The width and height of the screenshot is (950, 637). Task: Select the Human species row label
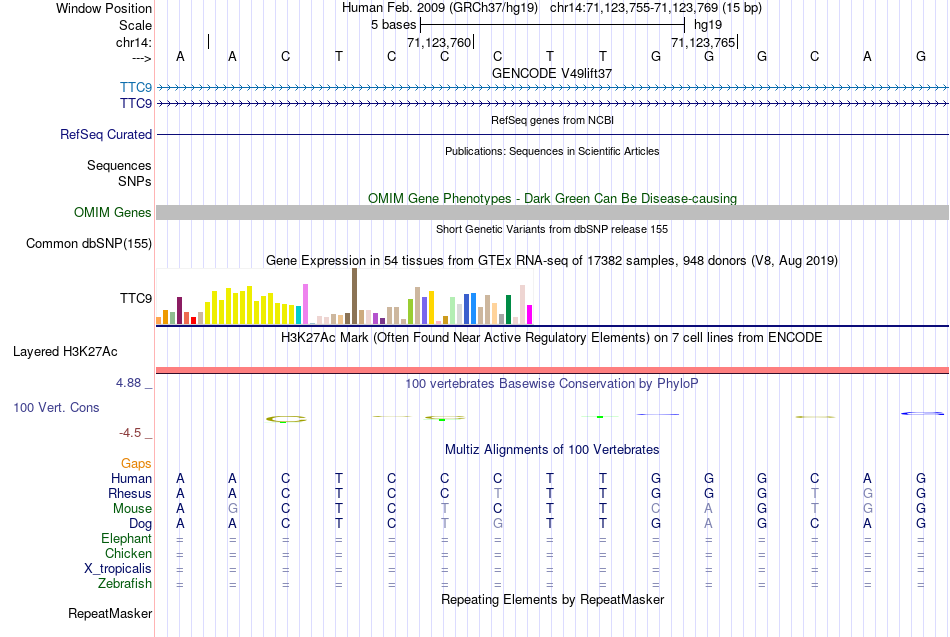[x=131, y=478]
